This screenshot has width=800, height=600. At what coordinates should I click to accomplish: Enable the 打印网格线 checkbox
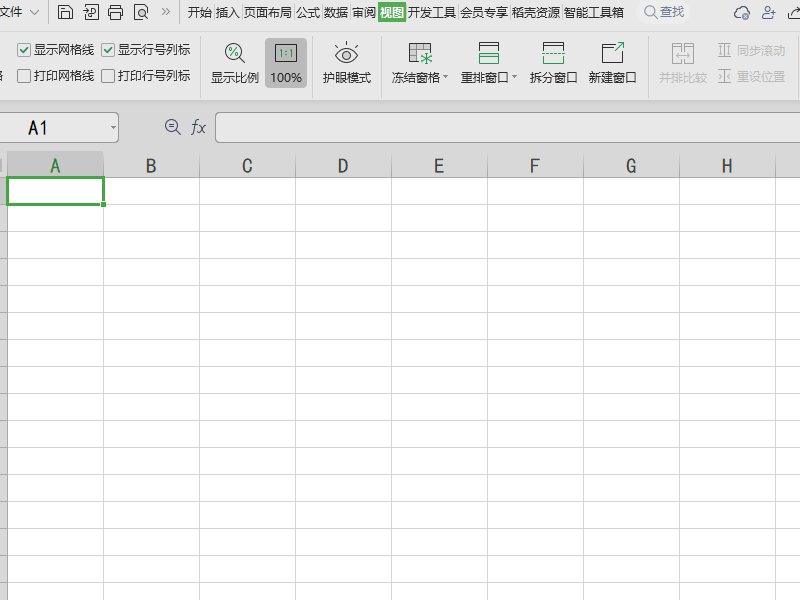(25, 75)
